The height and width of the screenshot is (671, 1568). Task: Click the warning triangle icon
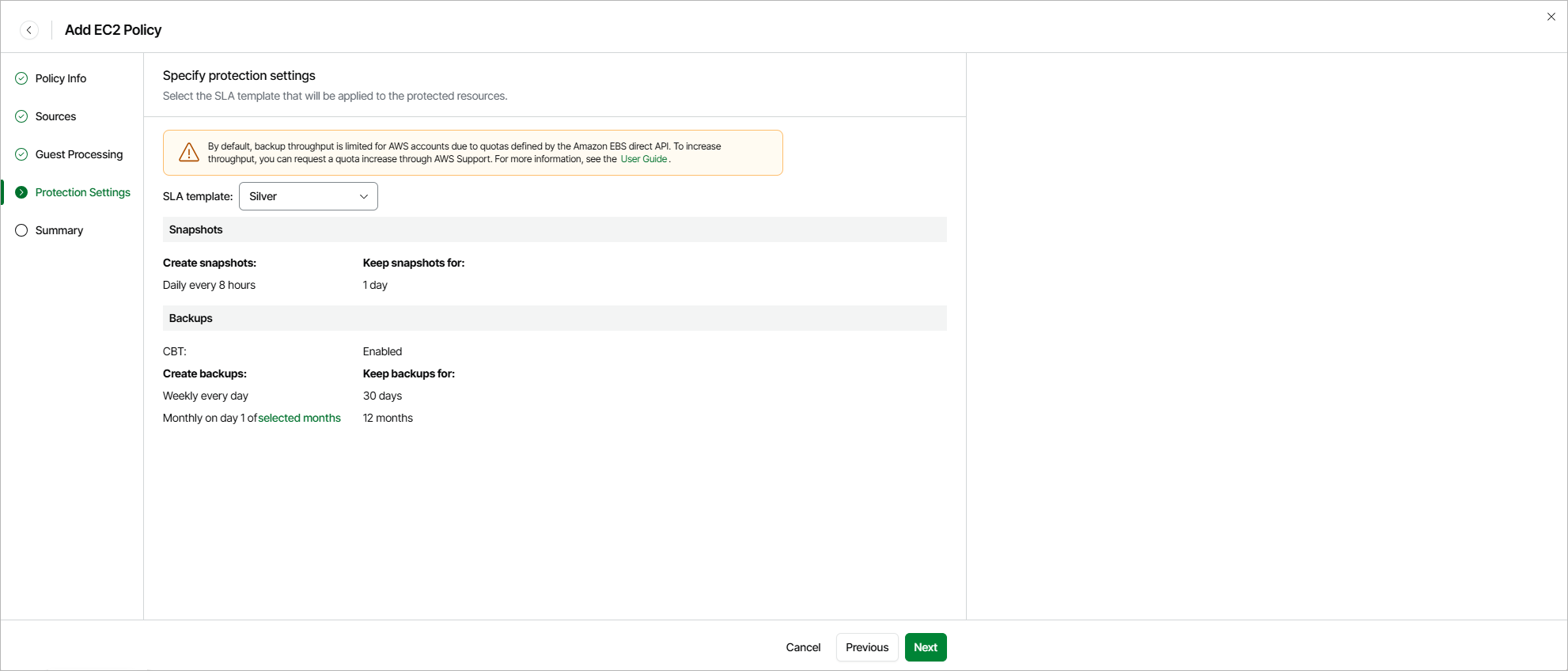point(189,152)
